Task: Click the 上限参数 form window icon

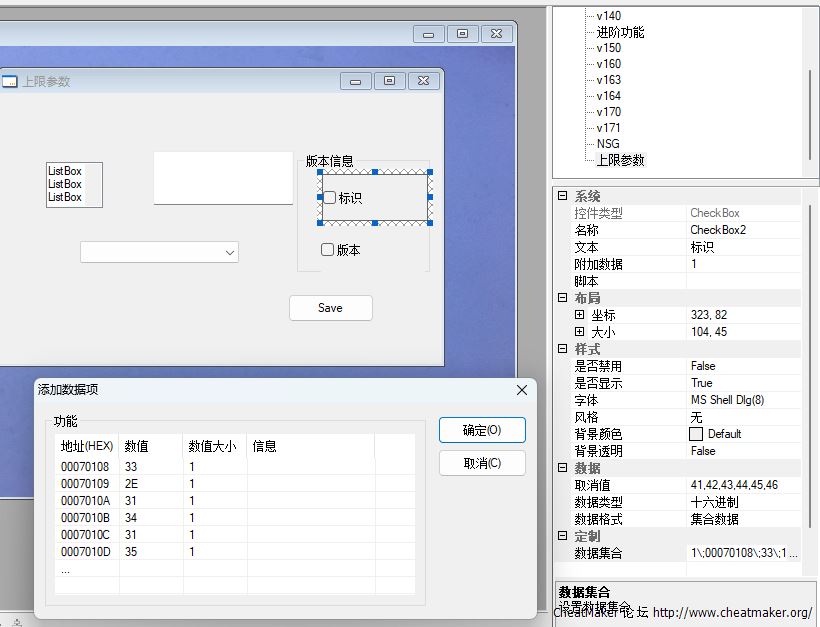Action: (x=9, y=81)
